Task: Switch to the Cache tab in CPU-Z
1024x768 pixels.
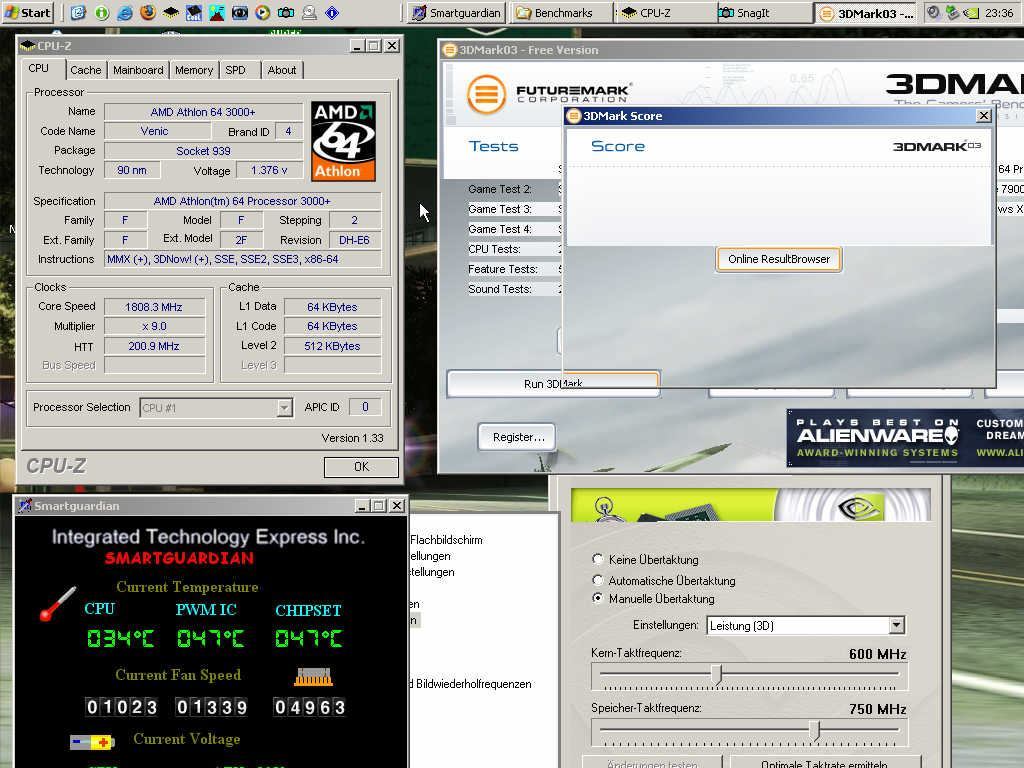Action: [x=86, y=70]
